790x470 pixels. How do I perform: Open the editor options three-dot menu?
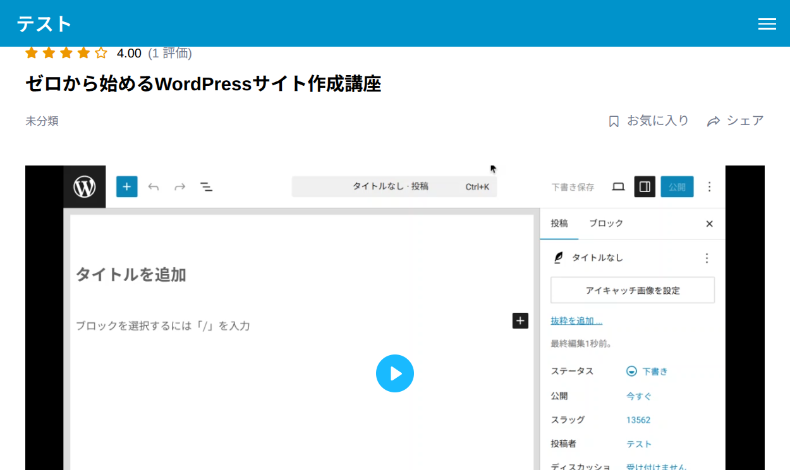709,187
